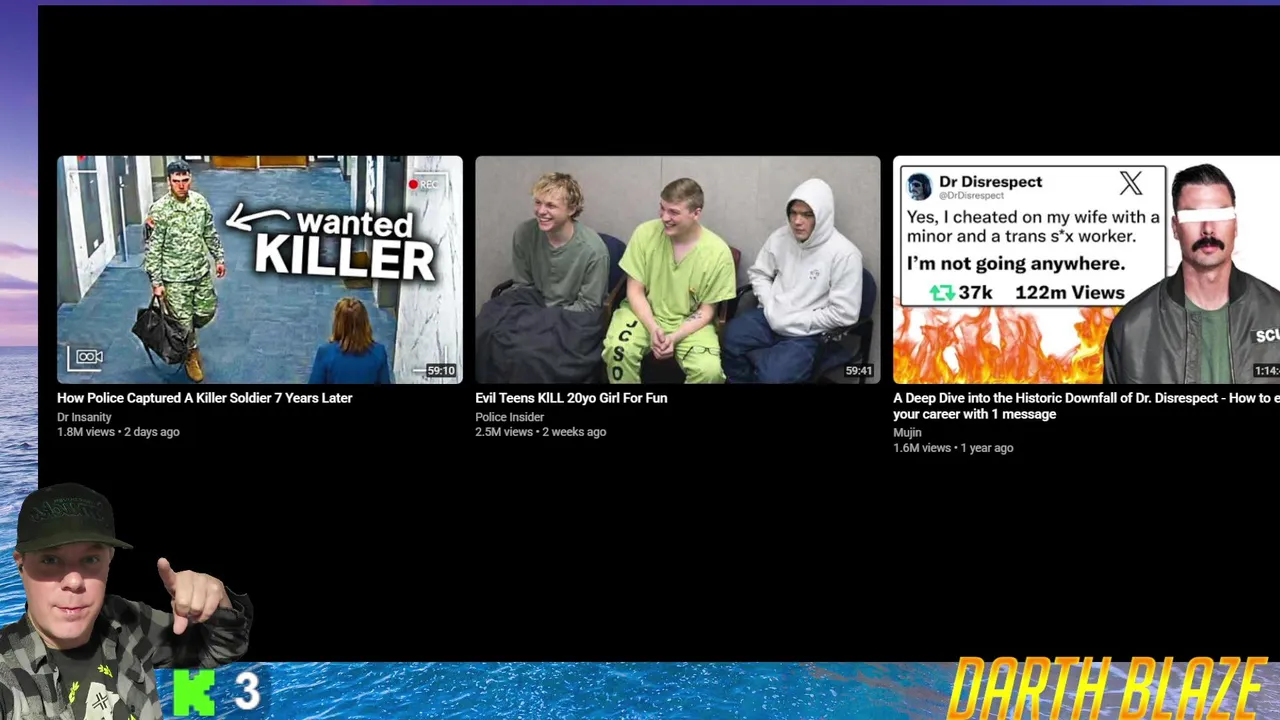Visit the Mujin channel
The width and height of the screenshot is (1280, 720).
[x=907, y=433]
